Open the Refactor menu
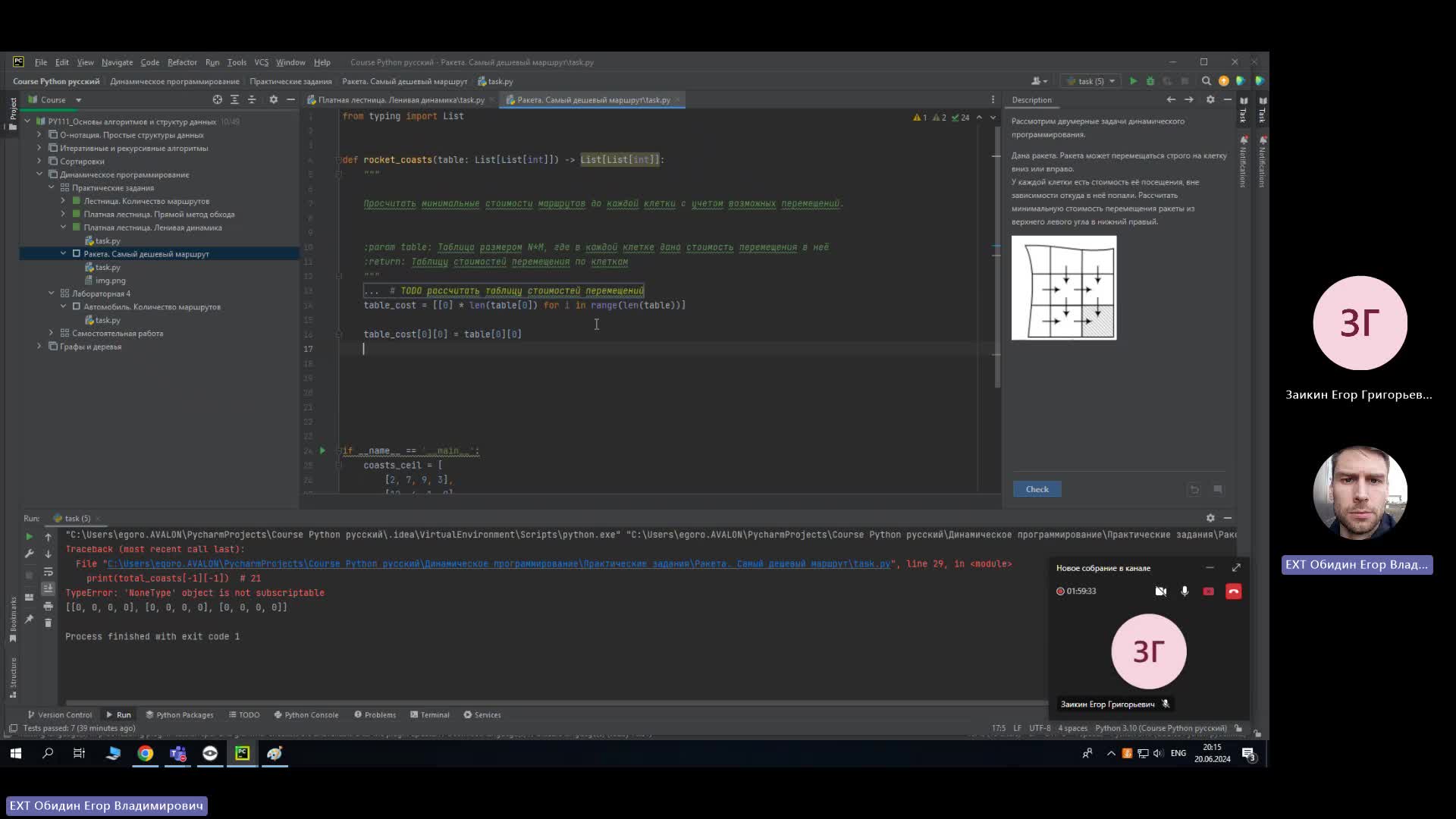Screen dimensions: 1456x819 [182, 62]
